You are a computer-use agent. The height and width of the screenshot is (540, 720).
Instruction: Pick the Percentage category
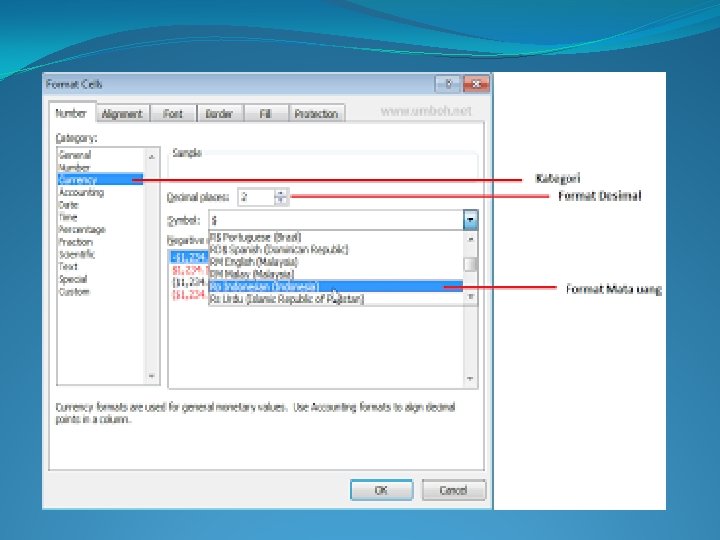(x=101, y=229)
